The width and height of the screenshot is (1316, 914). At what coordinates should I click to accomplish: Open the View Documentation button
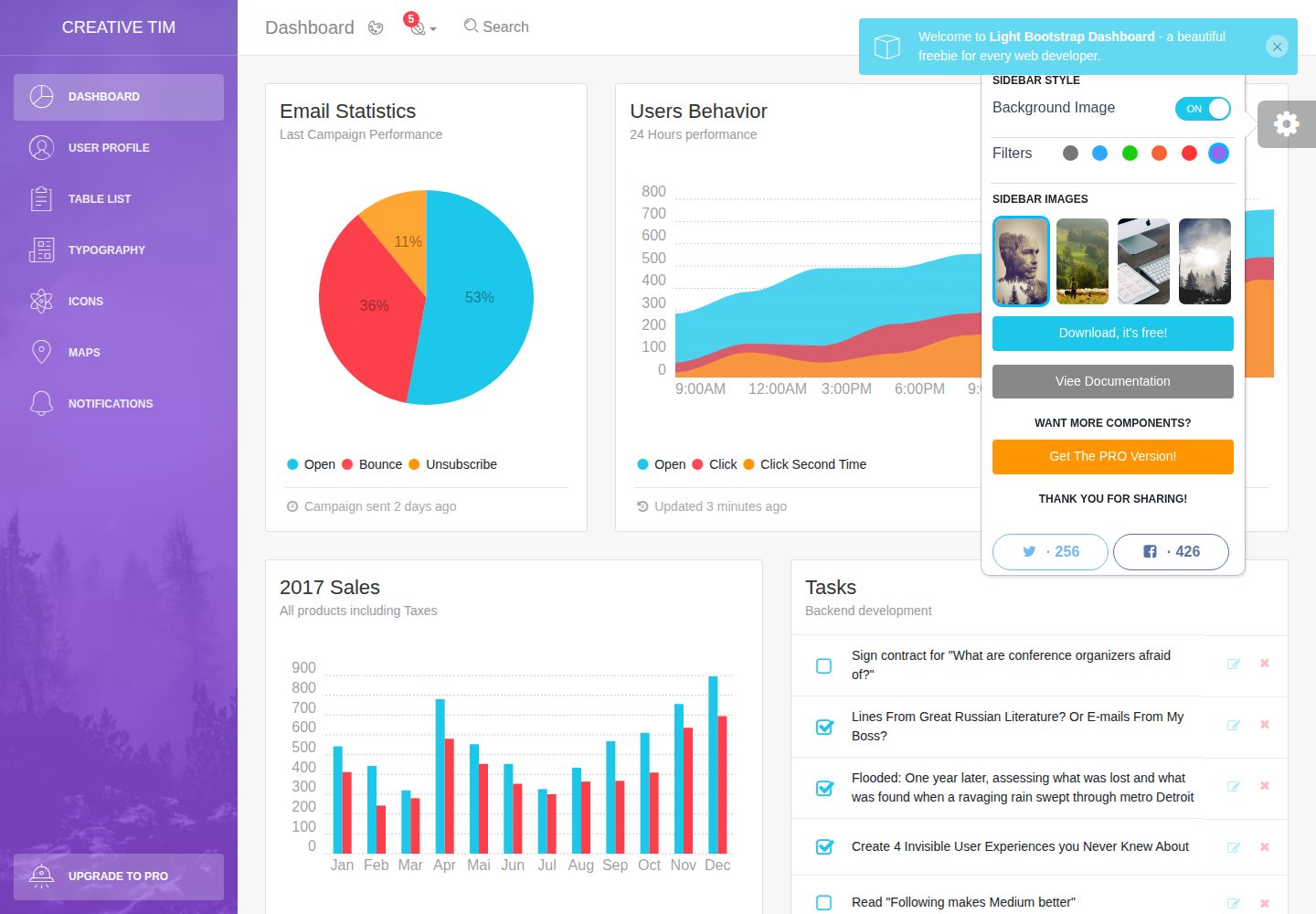point(1113,382)
